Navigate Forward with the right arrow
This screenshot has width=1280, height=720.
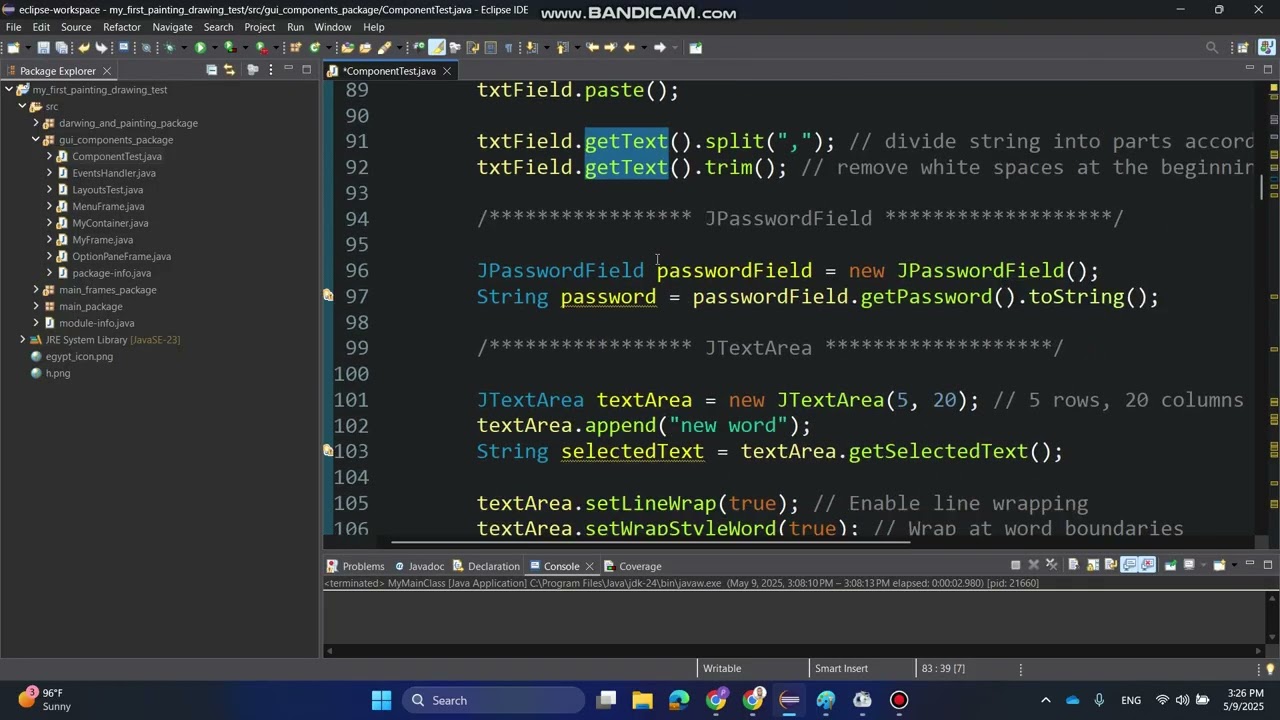point(659,47)
